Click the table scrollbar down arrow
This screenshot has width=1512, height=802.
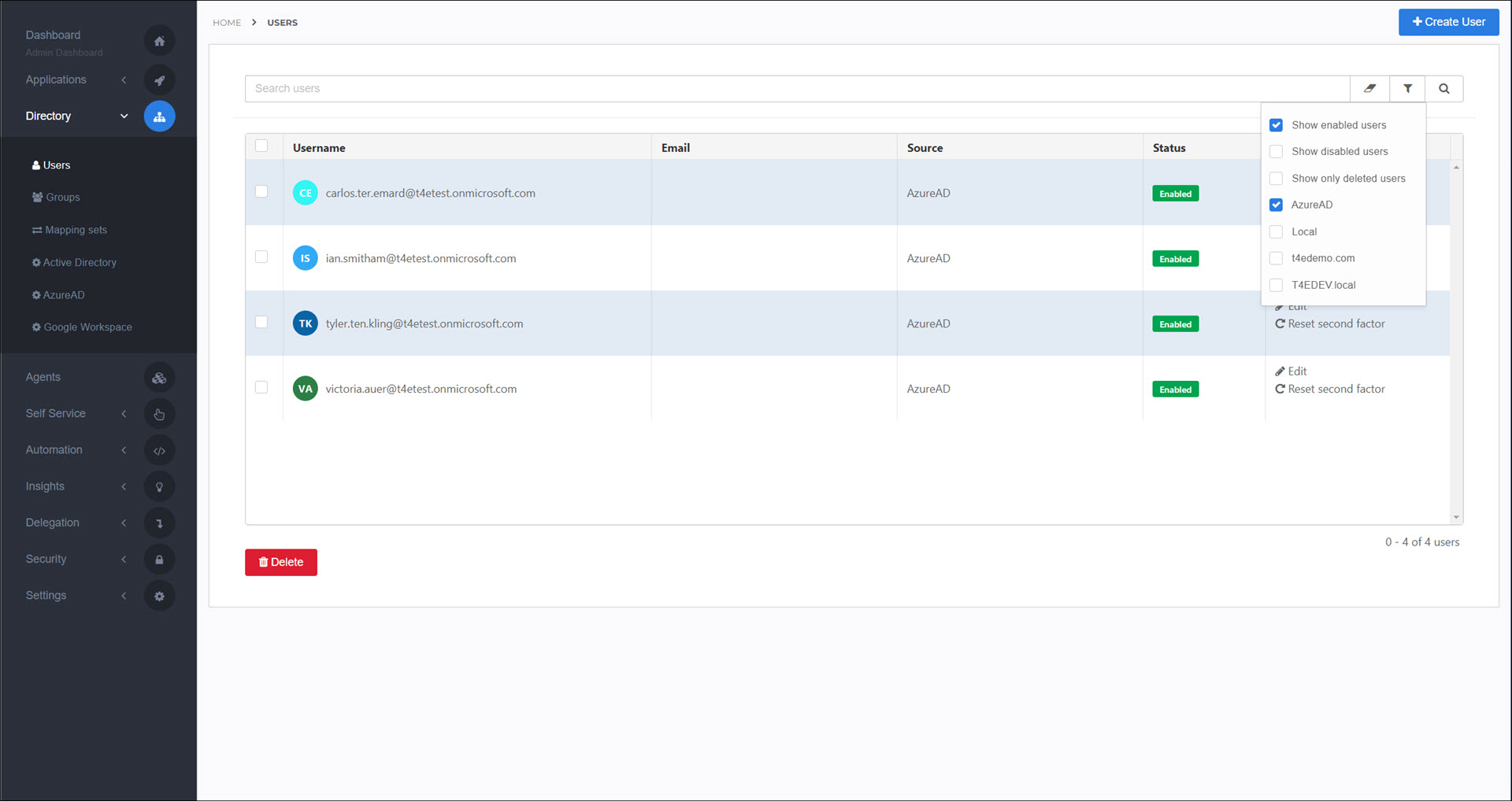(1456, 517)
